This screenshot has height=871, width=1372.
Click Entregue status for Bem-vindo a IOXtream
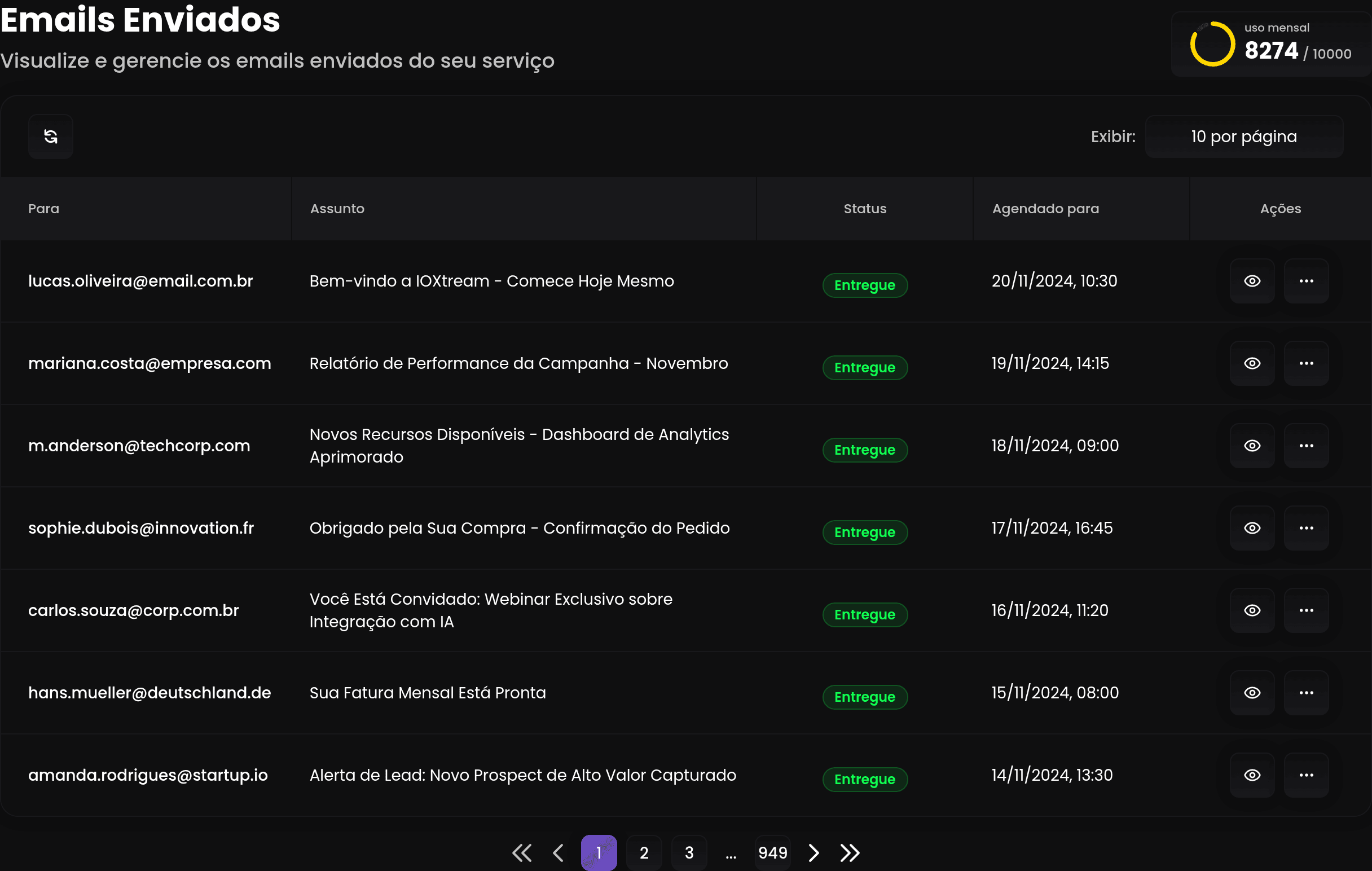coord(865,285)
